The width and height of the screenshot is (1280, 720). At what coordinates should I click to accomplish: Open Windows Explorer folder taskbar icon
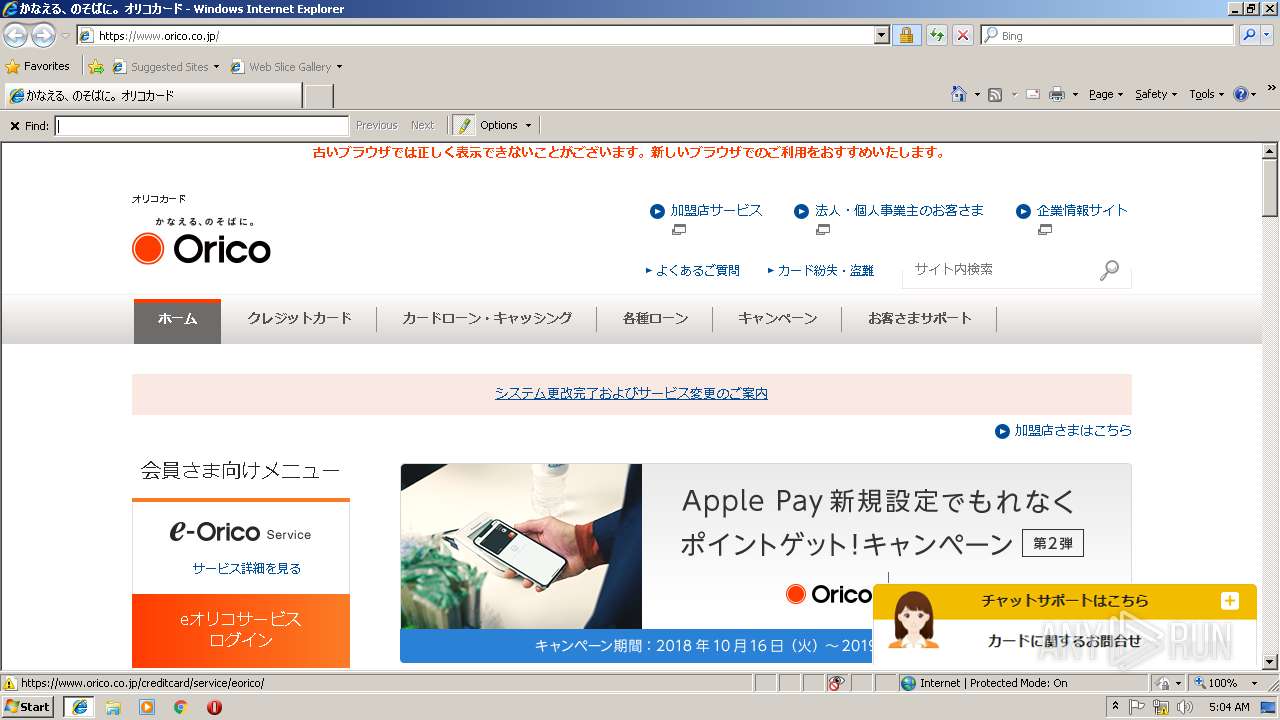113,707
